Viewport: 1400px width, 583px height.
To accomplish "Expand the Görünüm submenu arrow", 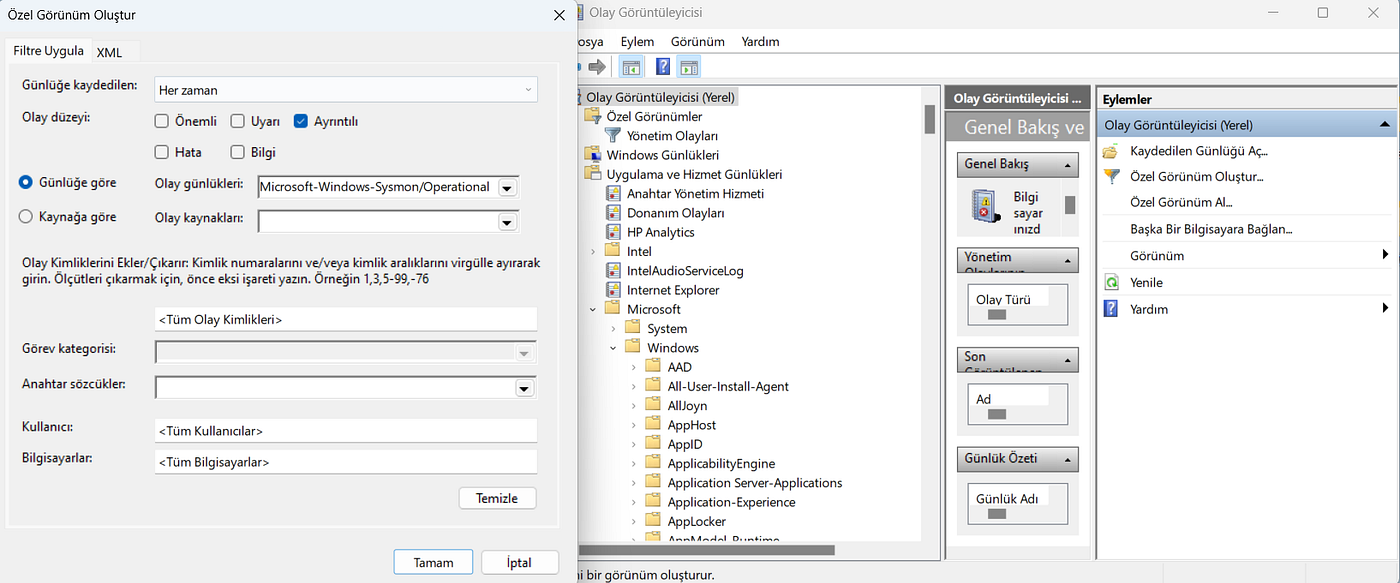I will click(x=1386, y=255).
